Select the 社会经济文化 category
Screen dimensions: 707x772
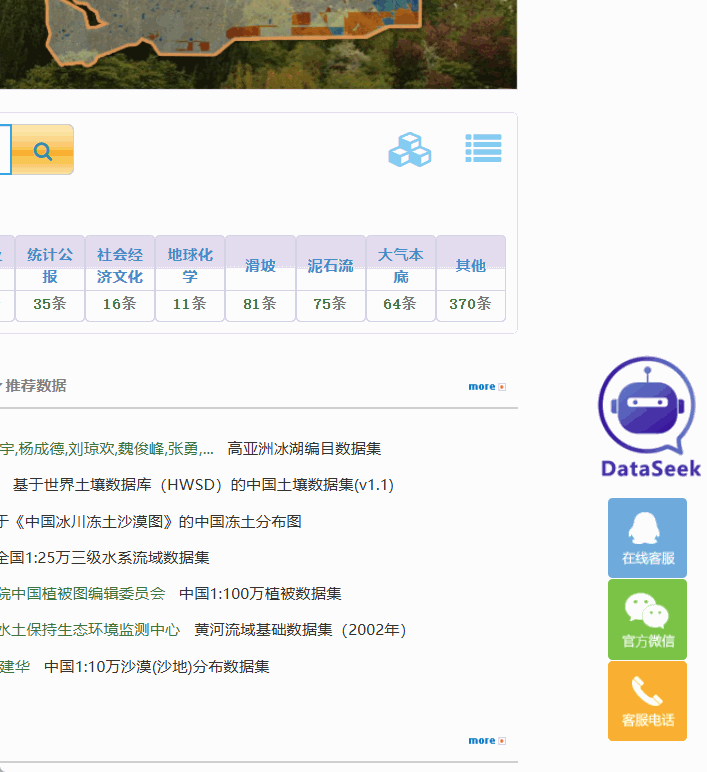pos(120,265)
